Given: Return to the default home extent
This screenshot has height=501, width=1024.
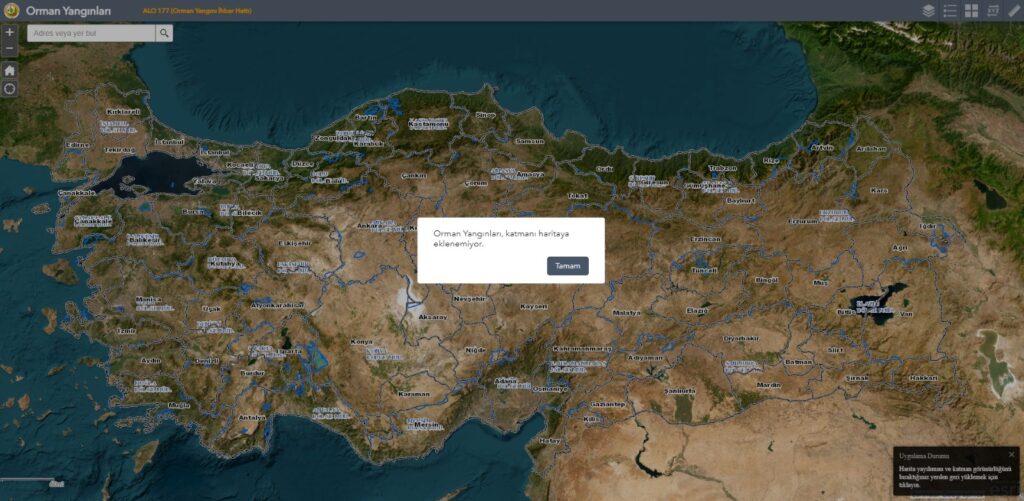Looking at the screenshot, I should click(x=9, y=70).
